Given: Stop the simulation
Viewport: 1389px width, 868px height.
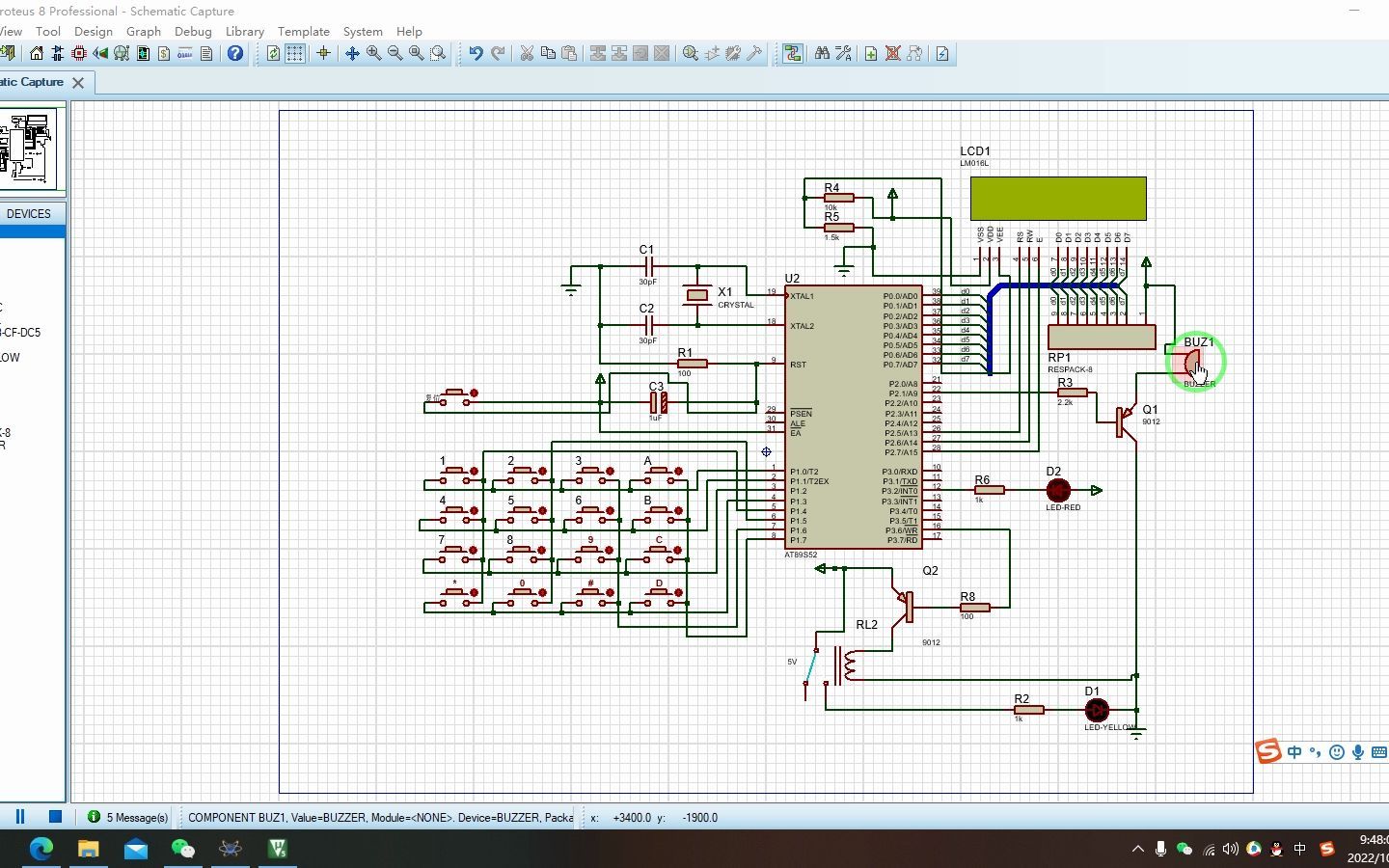Looking at the screenshot, I should [55, 817].
